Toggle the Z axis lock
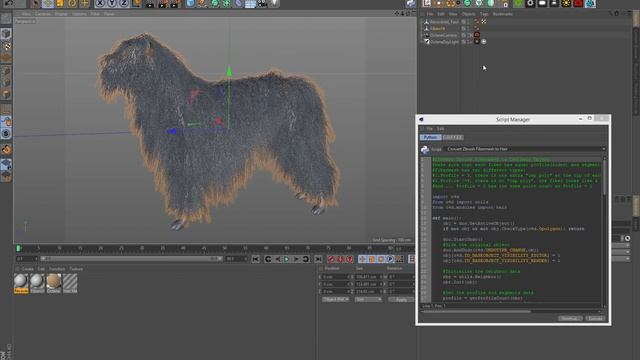640x360 pixels. pyautogui.click(x=124, y=4)
